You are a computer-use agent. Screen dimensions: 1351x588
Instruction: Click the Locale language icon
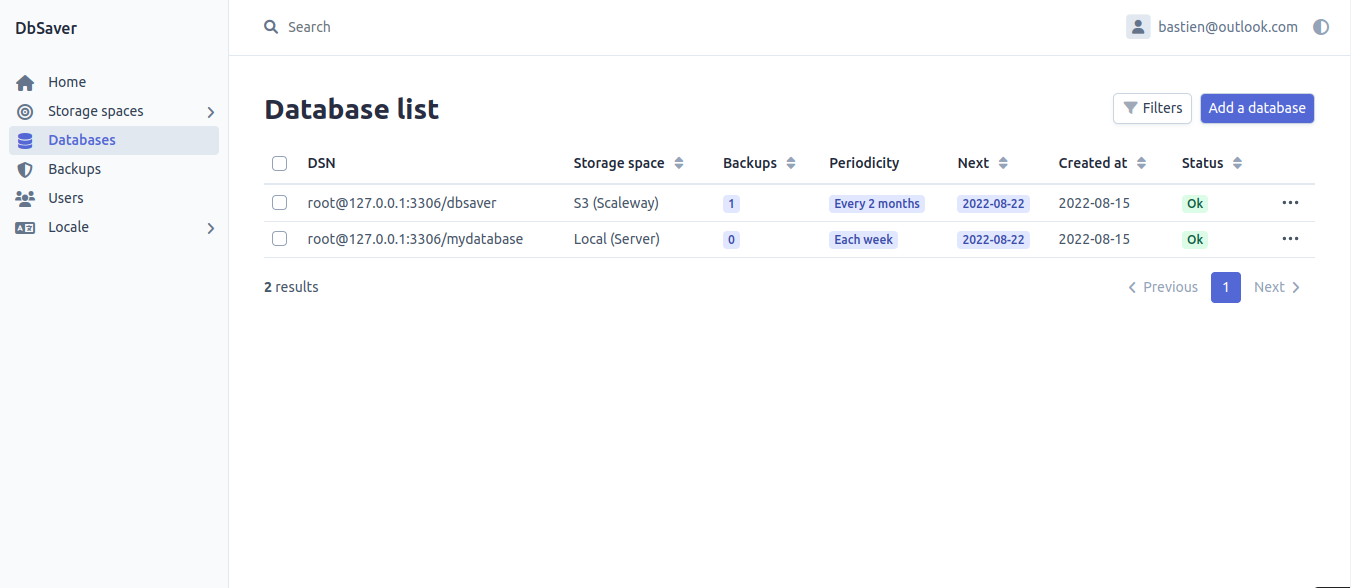point(25,228)
